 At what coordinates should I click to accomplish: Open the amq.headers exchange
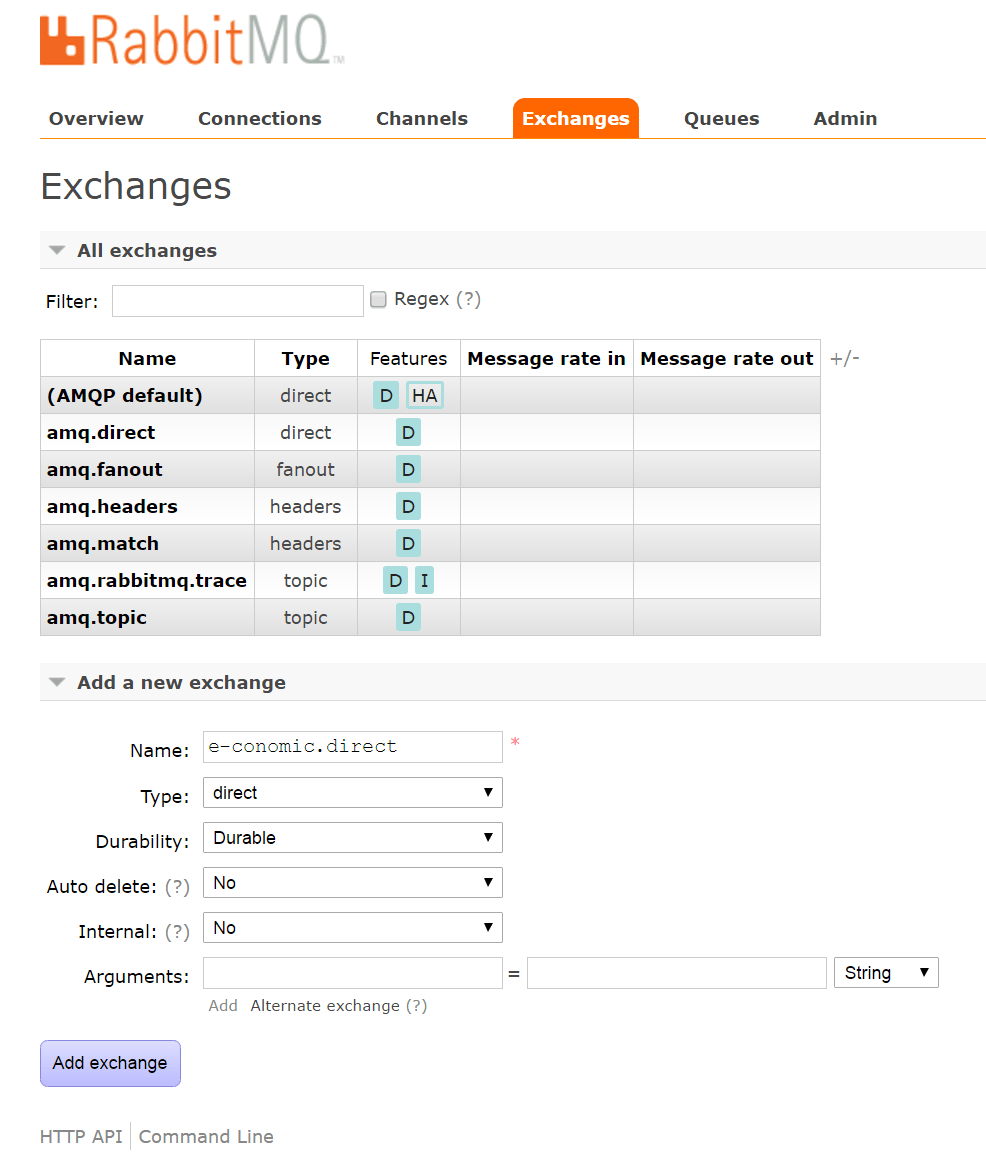[x=112, y=507]
